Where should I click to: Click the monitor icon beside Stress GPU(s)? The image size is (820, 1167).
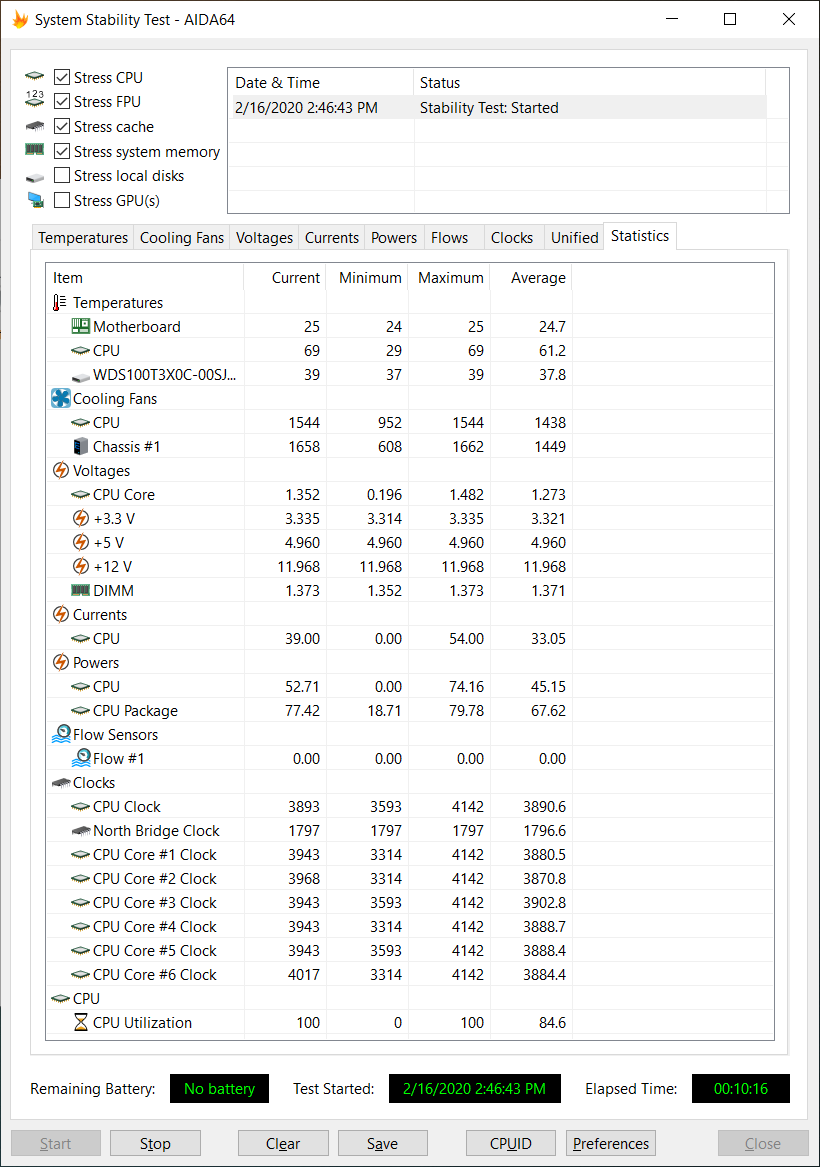pyautogui.click(x=35, y=199)
